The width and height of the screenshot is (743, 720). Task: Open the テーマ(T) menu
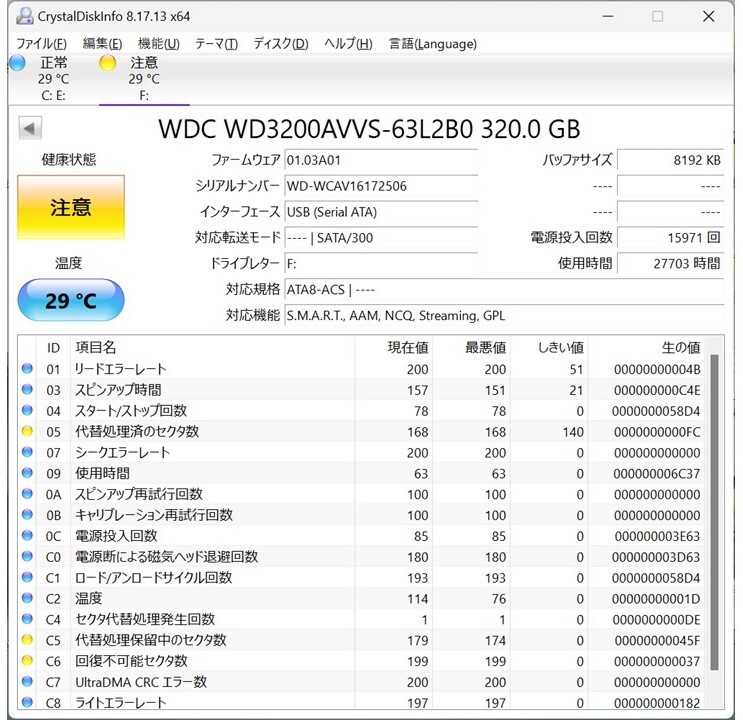(x=217, y=44)
